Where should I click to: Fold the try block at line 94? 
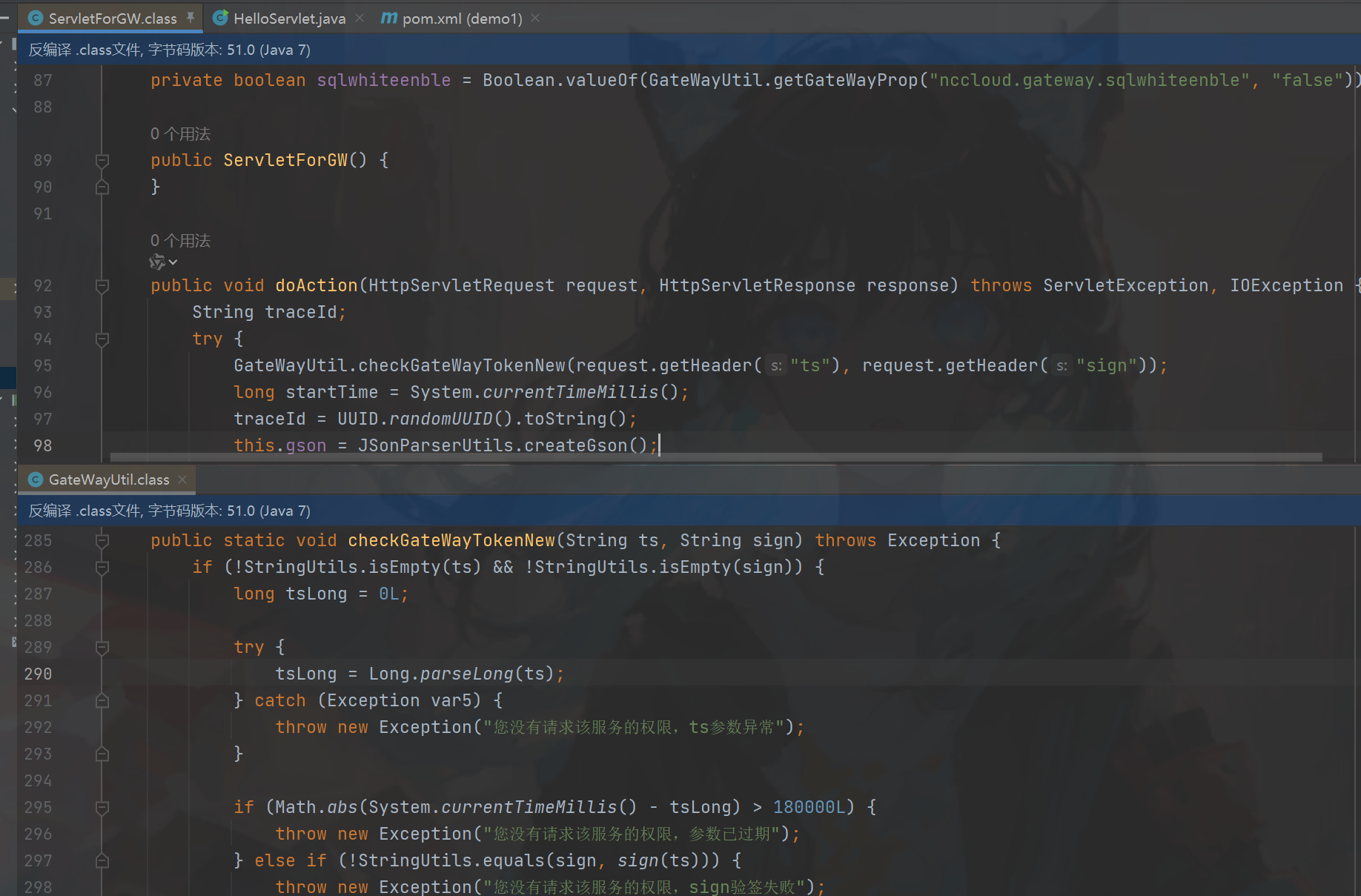tap(102, 339)
